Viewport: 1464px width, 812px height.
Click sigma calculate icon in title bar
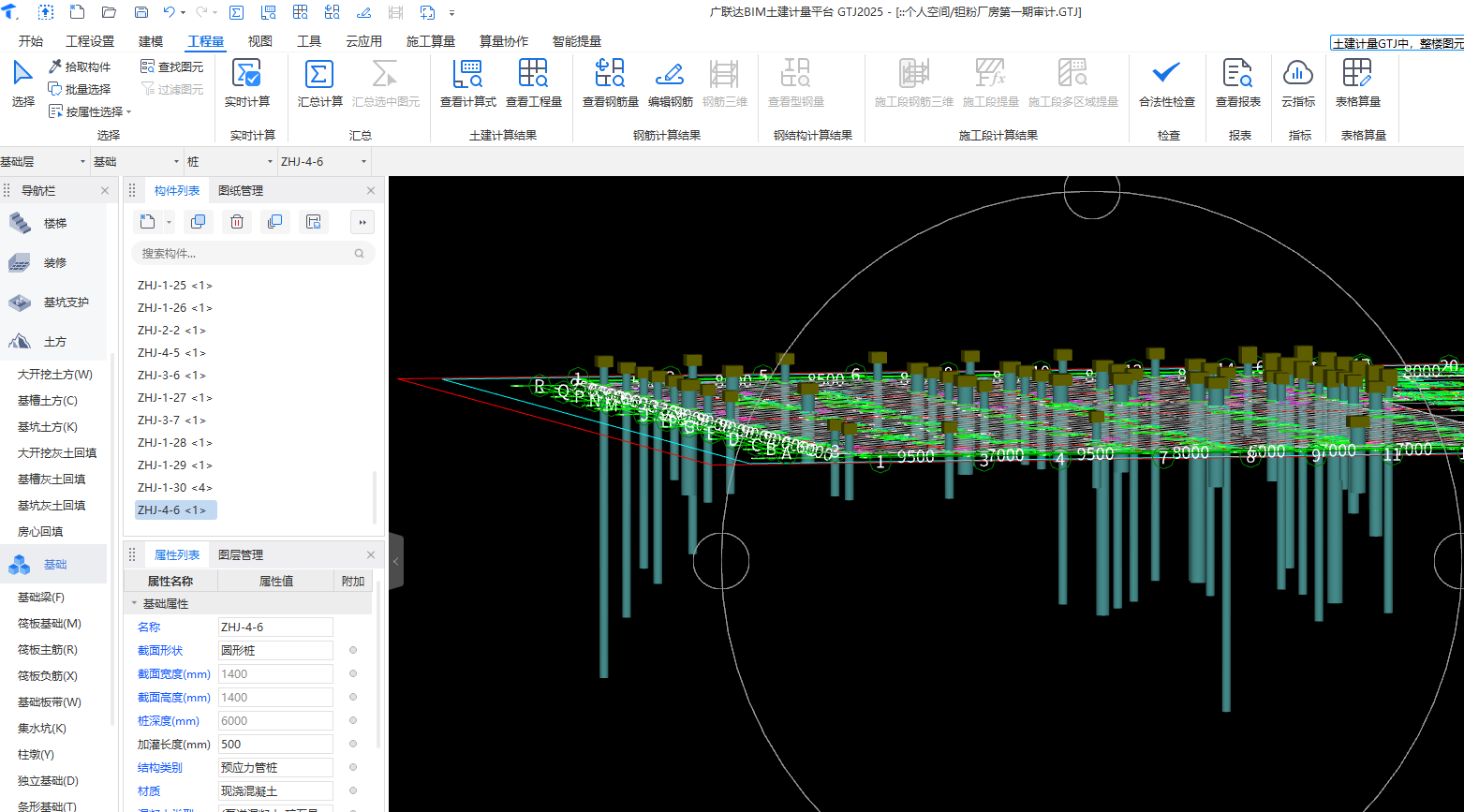tap(236, 13)
